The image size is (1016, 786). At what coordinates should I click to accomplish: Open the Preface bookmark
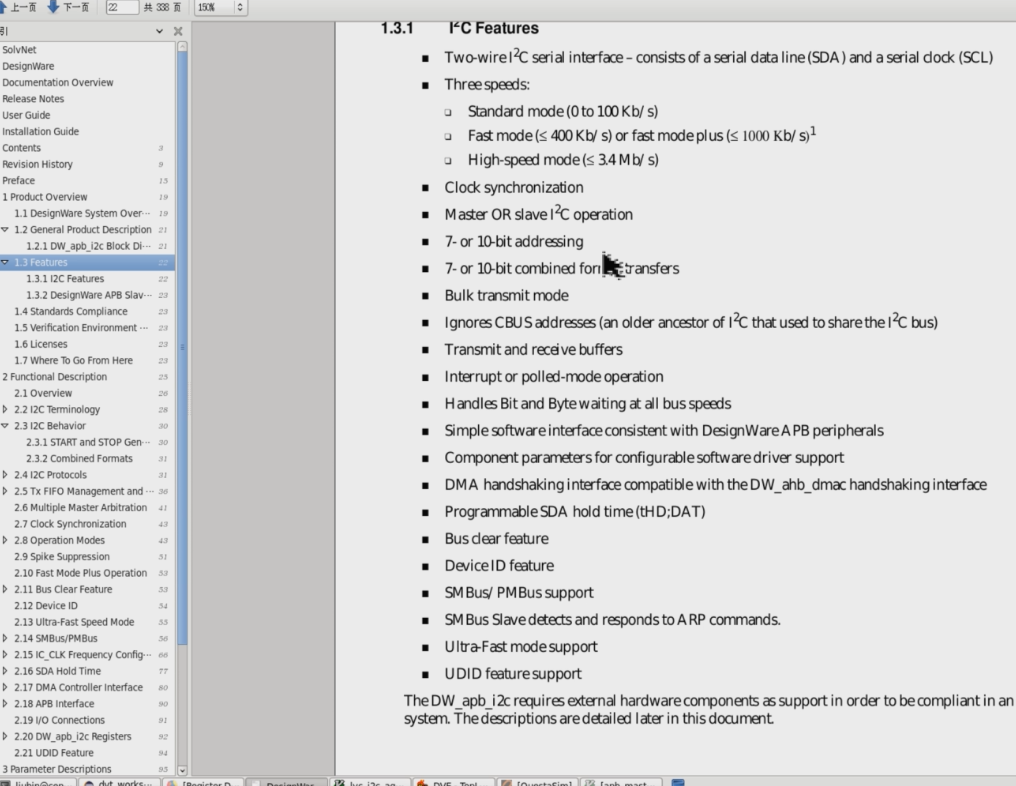coord(19,180)
